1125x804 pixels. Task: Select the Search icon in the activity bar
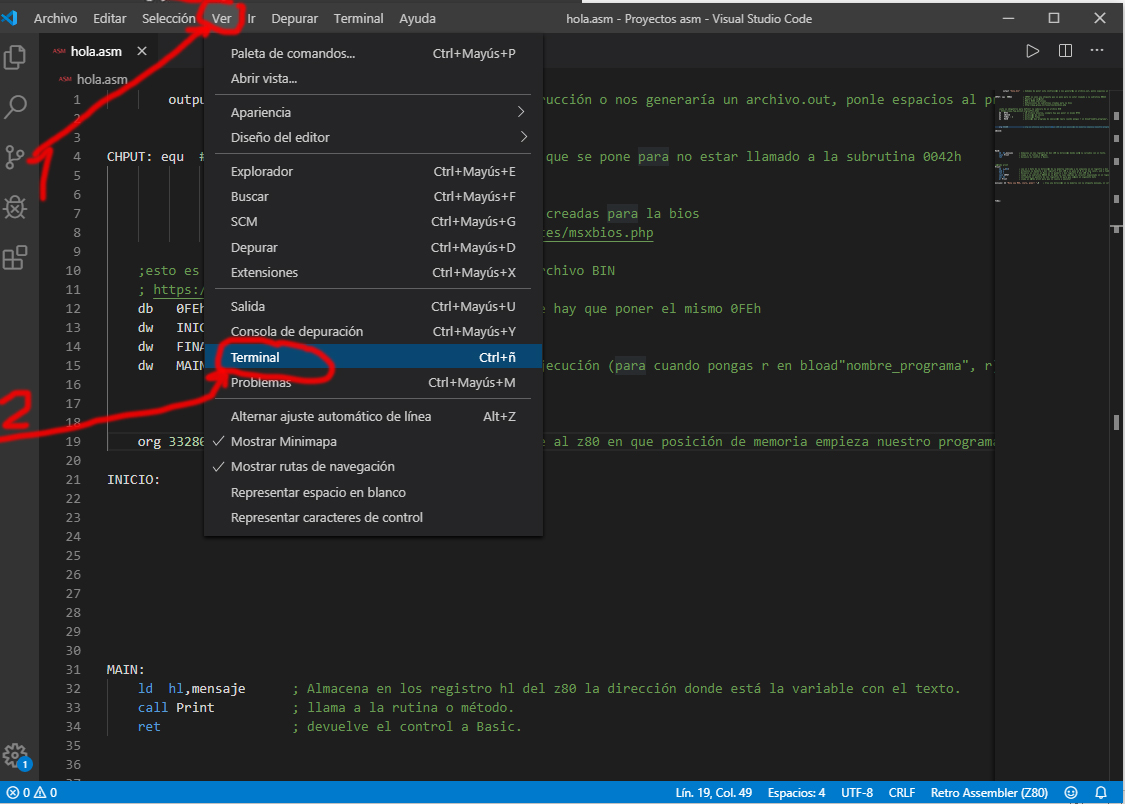(15, 107)
